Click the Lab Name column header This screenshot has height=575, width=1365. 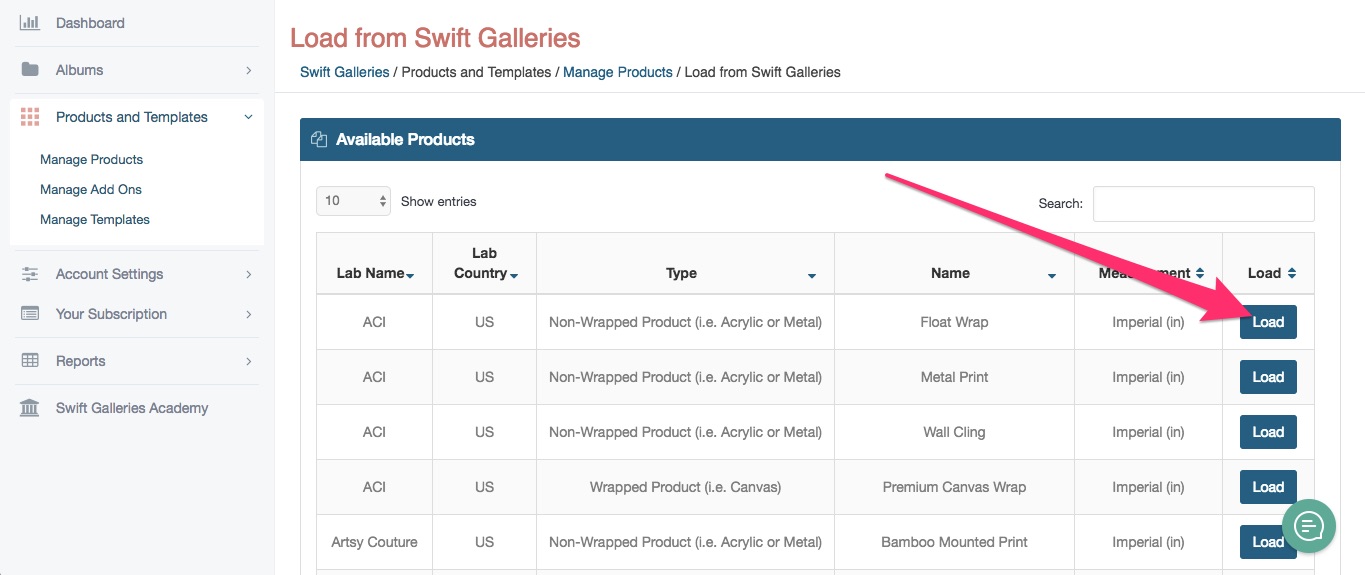point(375,264)
